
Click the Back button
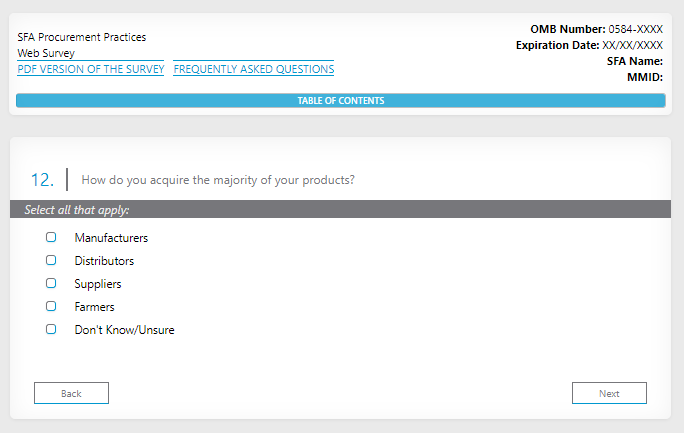[x=71, y=393]
